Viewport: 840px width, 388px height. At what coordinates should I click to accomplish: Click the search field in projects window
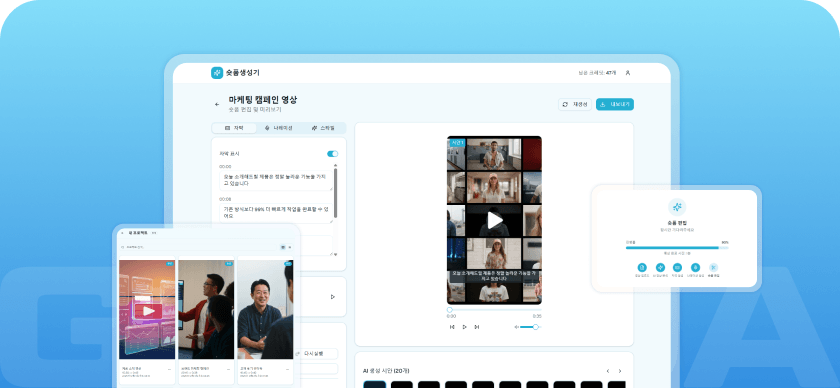[198, 247]
